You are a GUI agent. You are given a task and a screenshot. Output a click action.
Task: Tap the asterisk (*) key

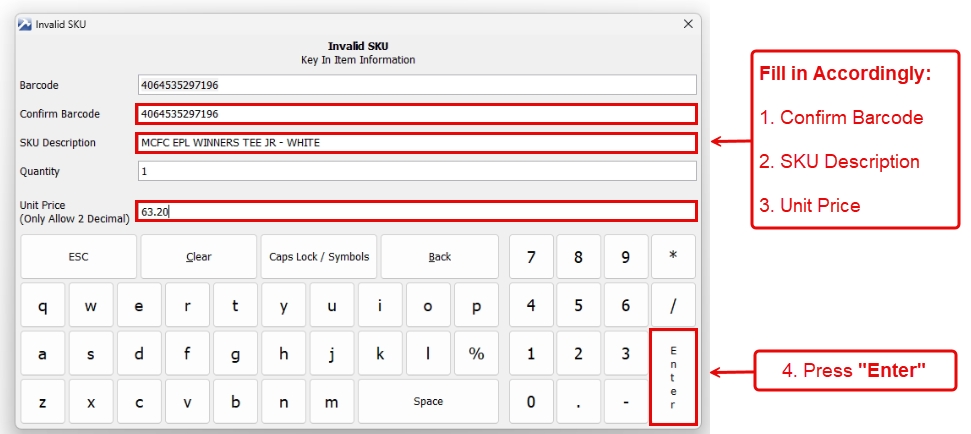coord(673,257)
